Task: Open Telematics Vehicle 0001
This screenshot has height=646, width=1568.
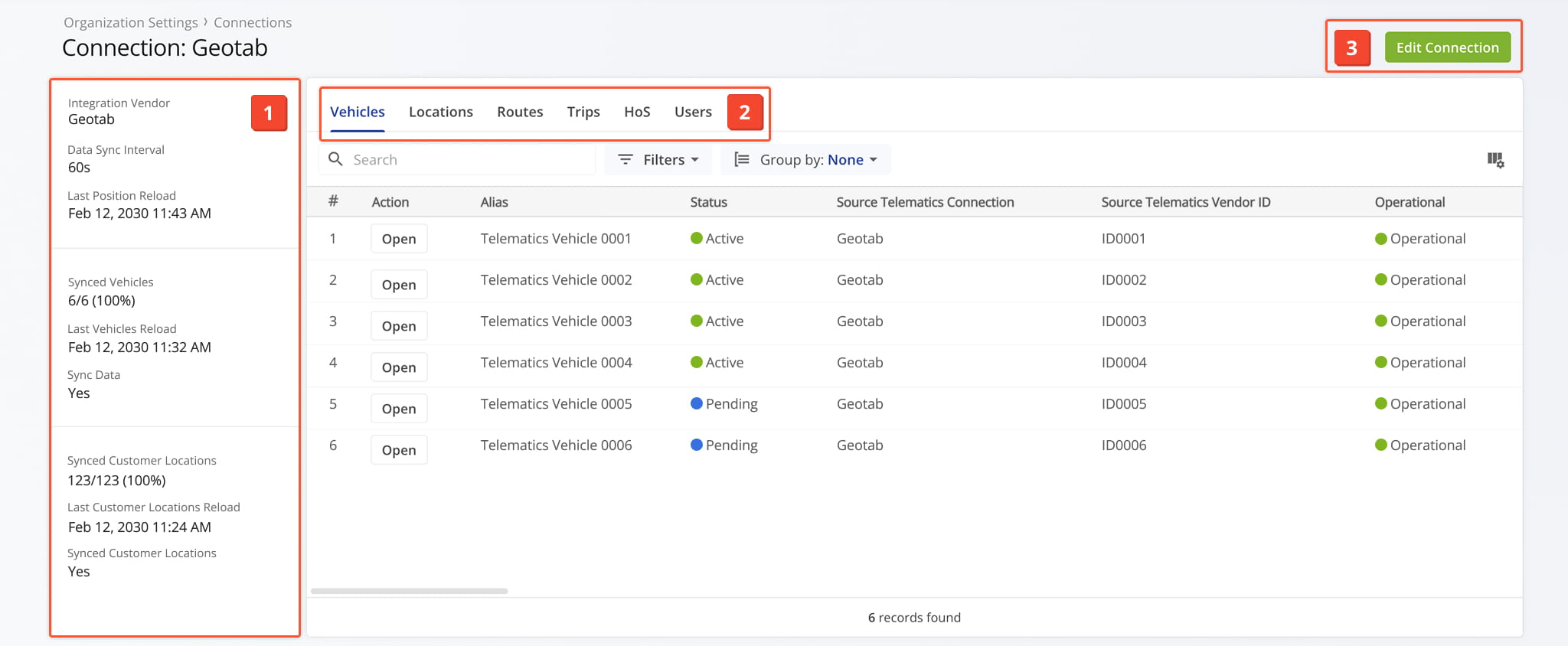Action: tap(399, 239)
